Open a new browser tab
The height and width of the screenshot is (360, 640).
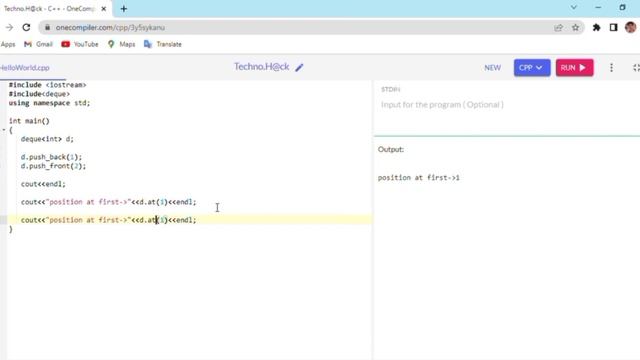coord(124,9)
